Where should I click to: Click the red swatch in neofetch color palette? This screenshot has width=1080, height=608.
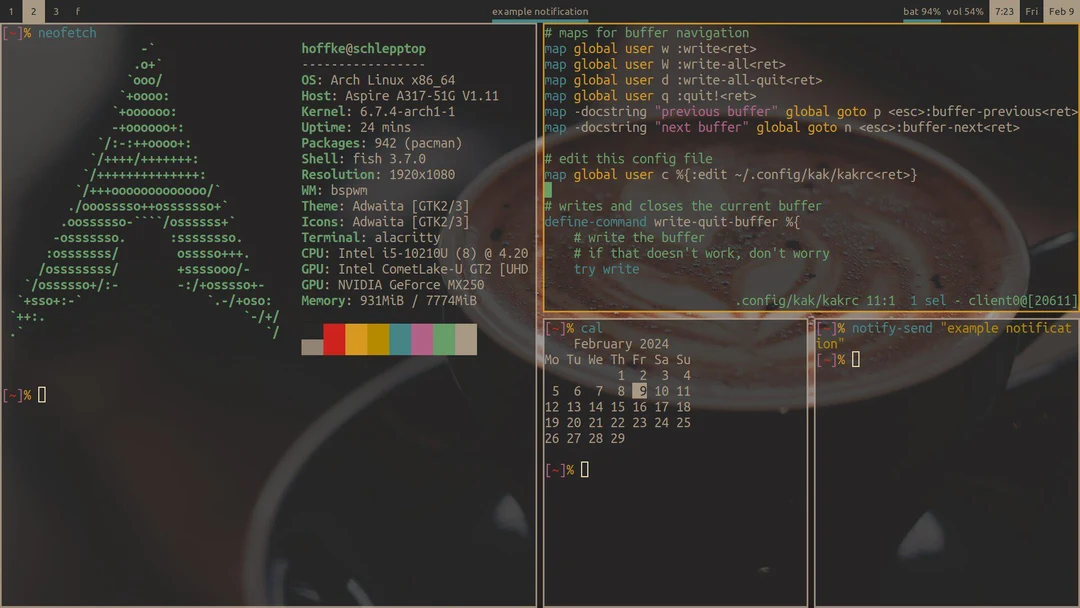click(x=333, y=339)
